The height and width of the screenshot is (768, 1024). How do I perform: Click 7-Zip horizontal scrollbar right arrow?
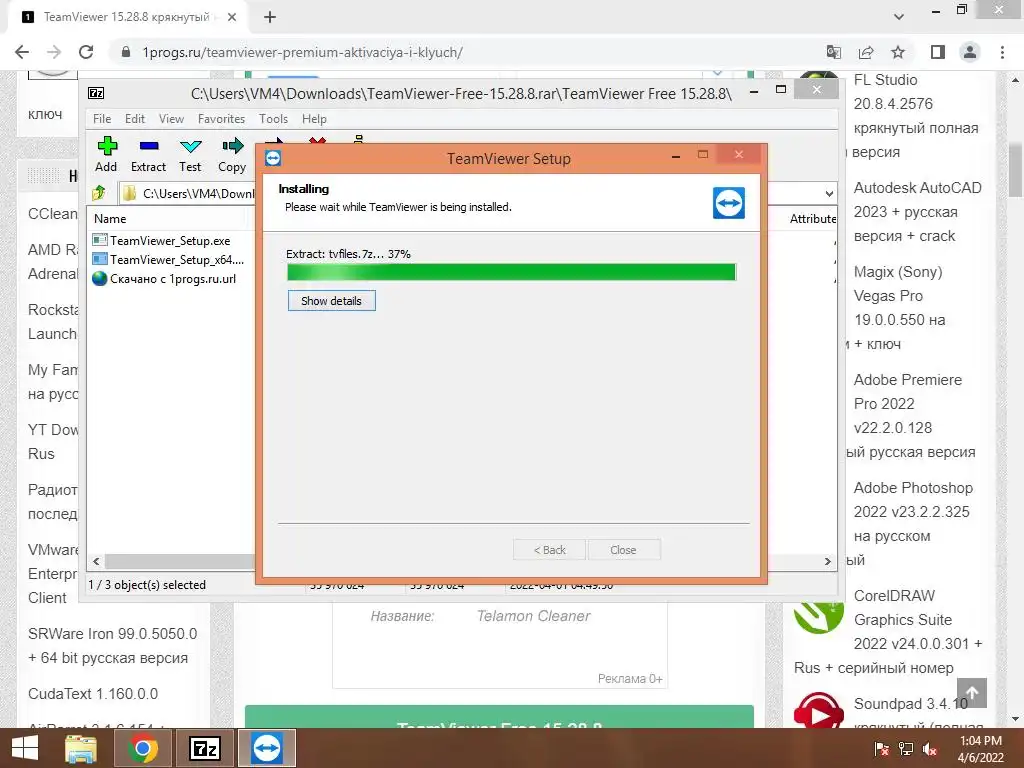(x=828, y=562)
